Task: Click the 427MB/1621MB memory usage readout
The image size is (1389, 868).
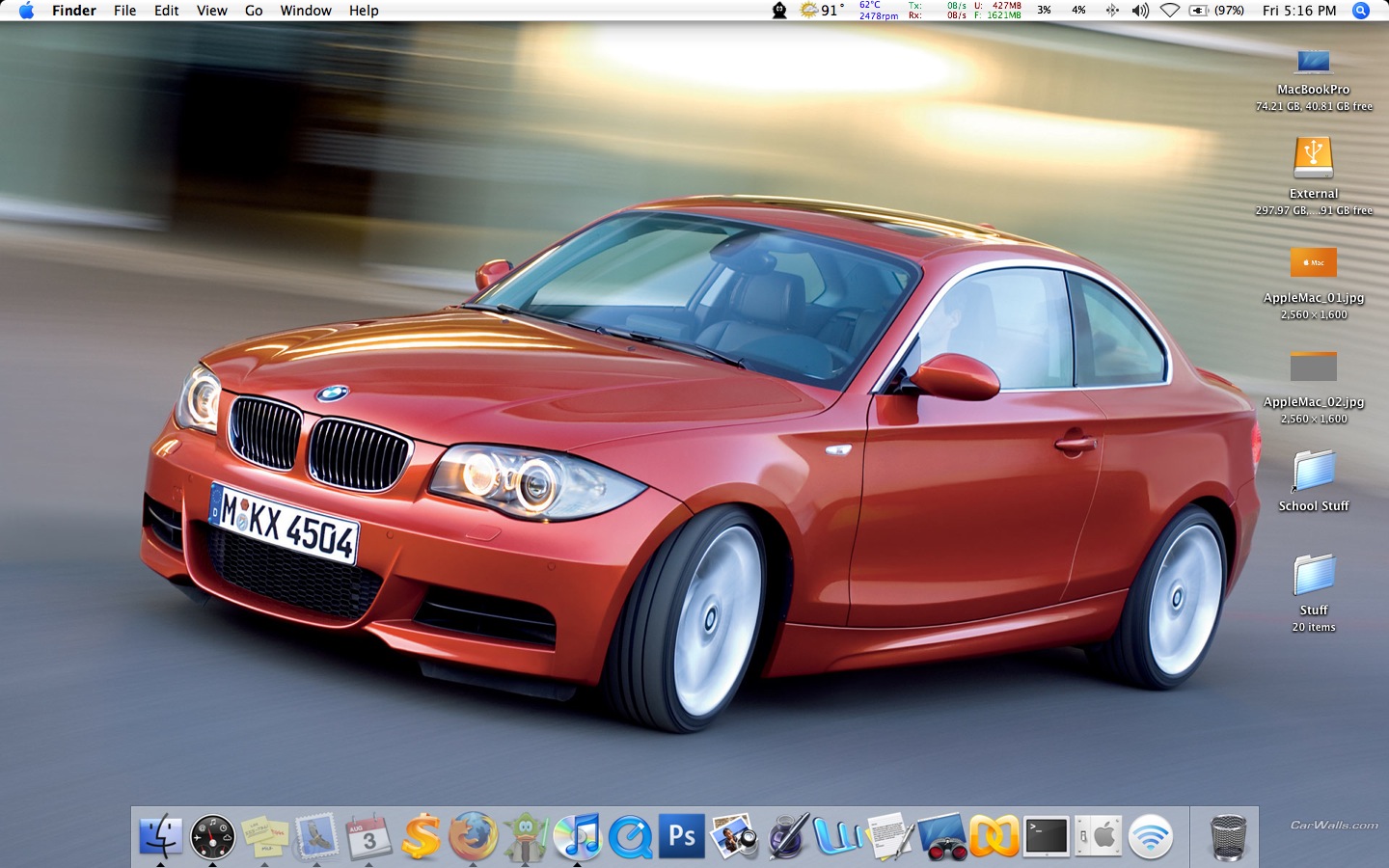Action: click(x=997, y=11)
